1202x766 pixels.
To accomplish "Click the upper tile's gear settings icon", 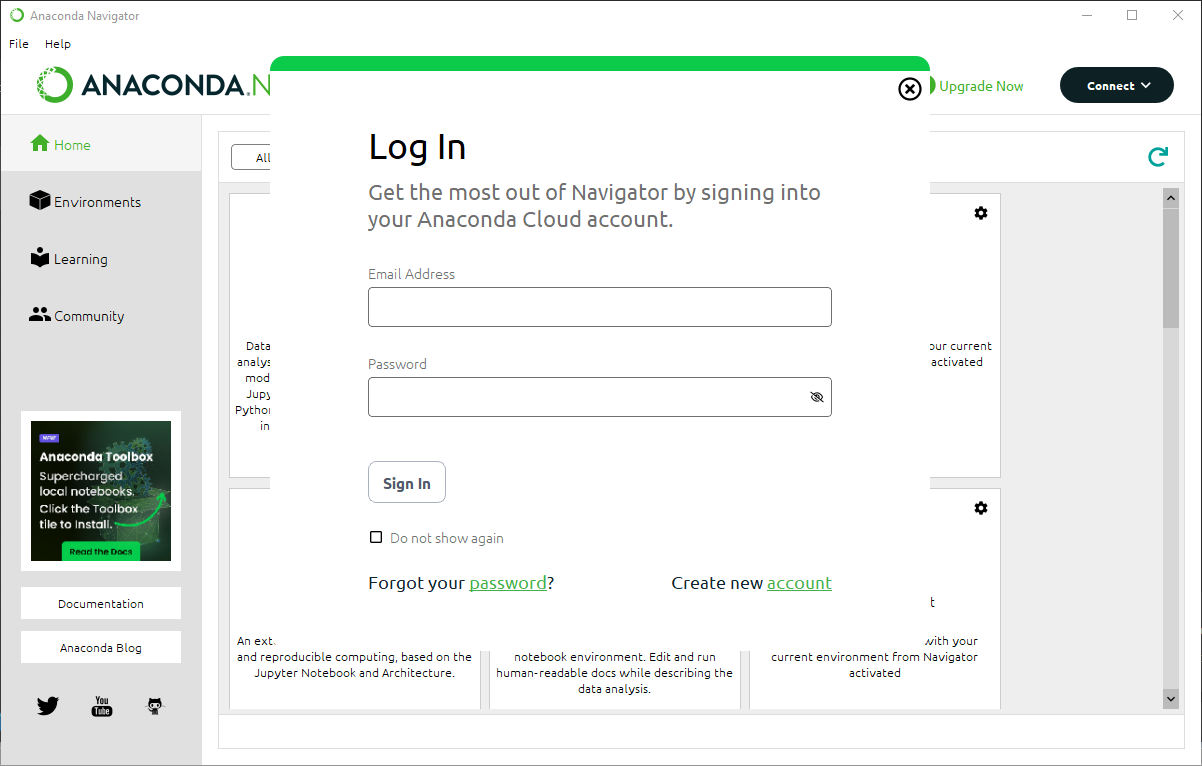I will [981, 213].
